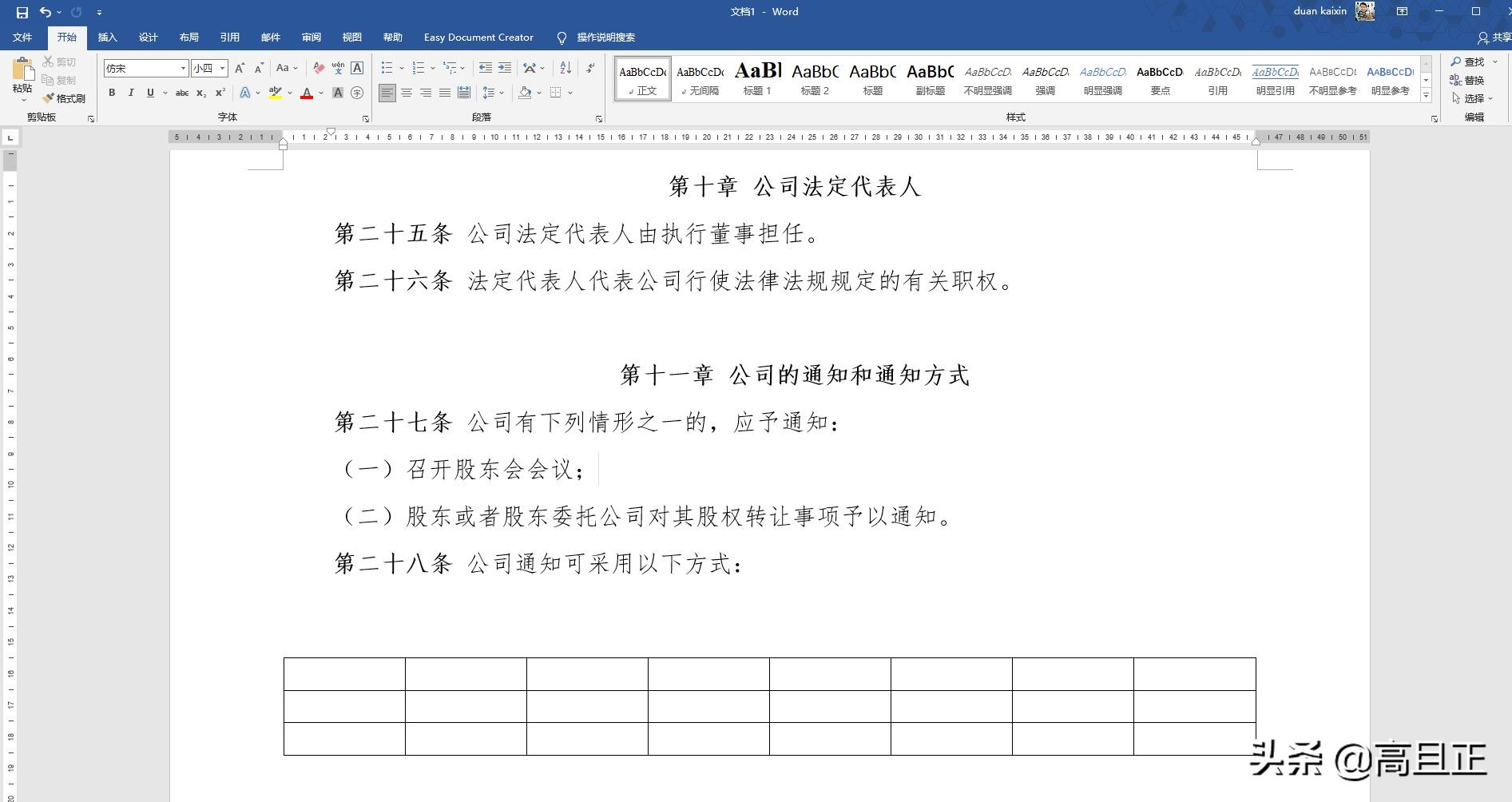Expand the line spacing options dropdown
The height and width of the screenshot is (802, 1512).
[502, 93]
